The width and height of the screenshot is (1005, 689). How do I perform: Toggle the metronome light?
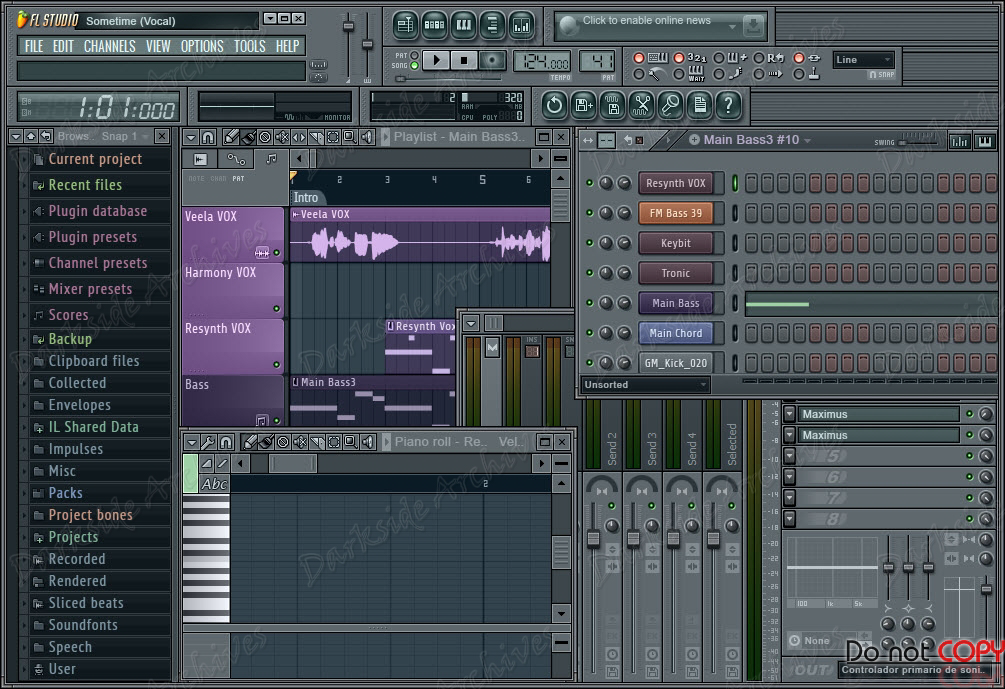tap(639, 74)
